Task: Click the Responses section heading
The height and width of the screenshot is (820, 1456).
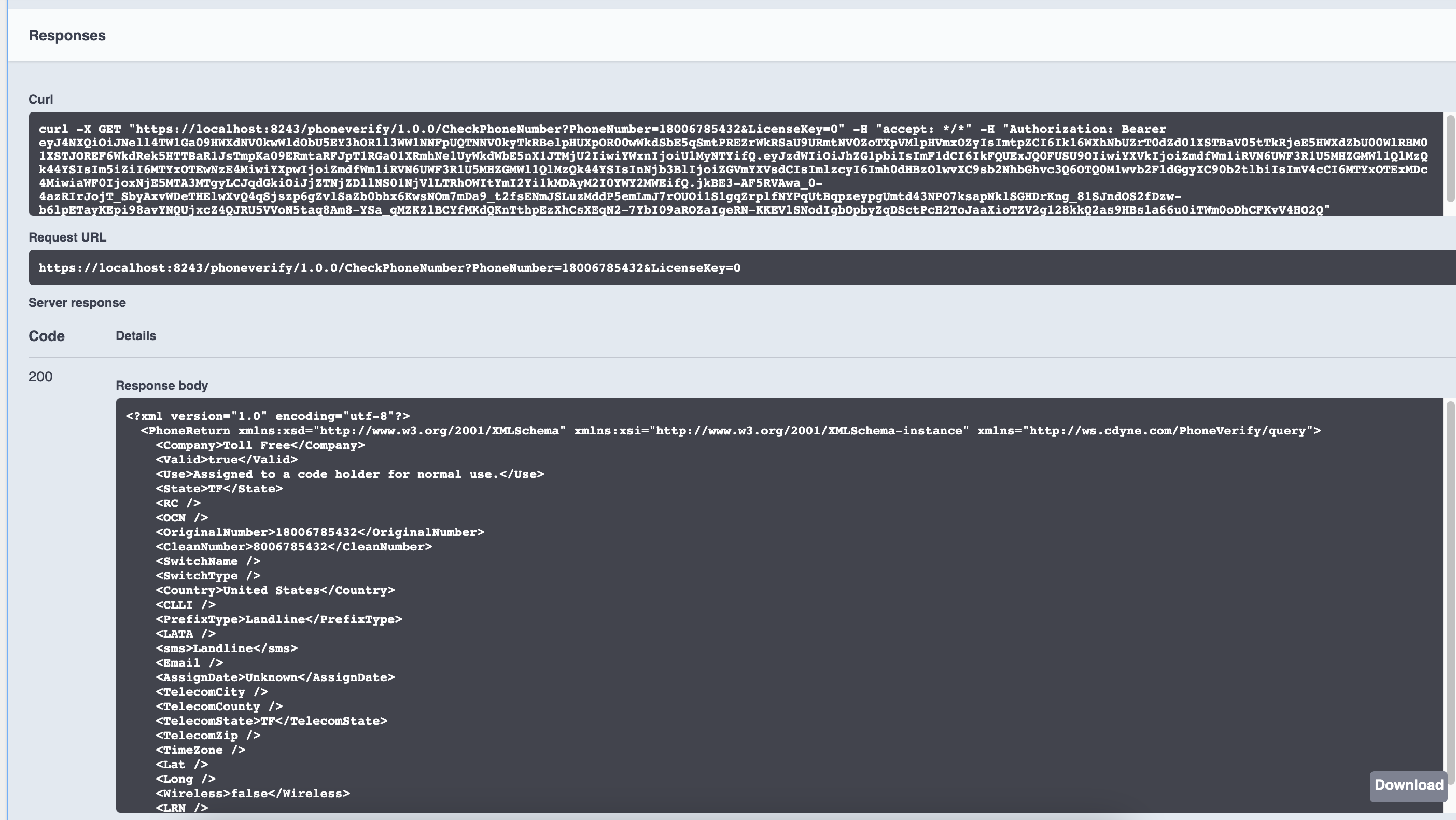Action: 67,36
